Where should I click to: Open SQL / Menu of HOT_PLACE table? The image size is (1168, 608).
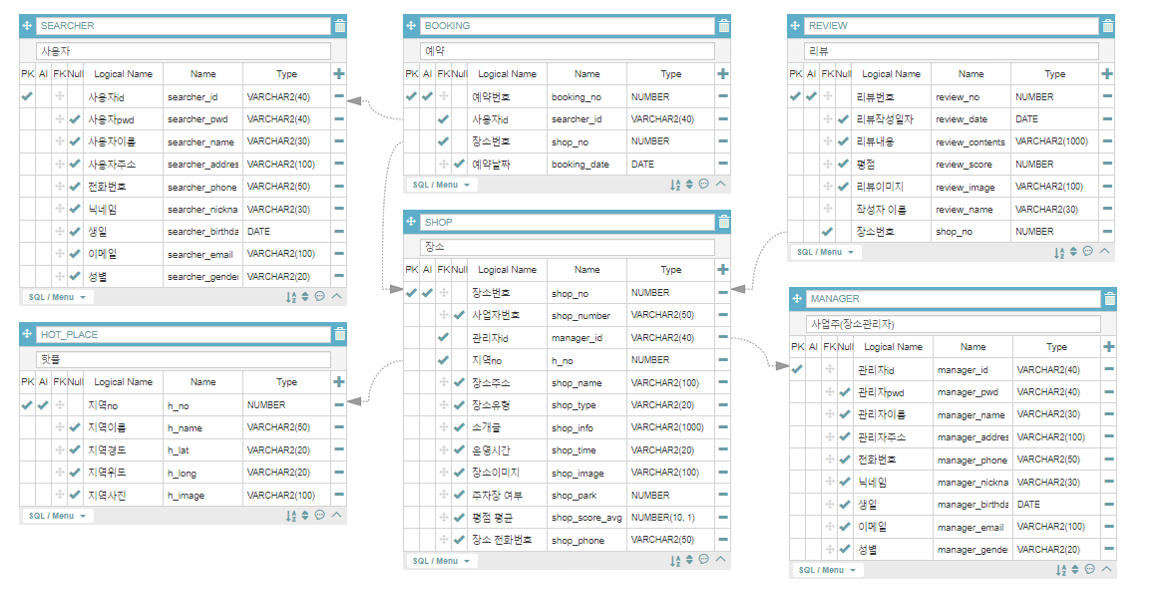click(57, 516)
